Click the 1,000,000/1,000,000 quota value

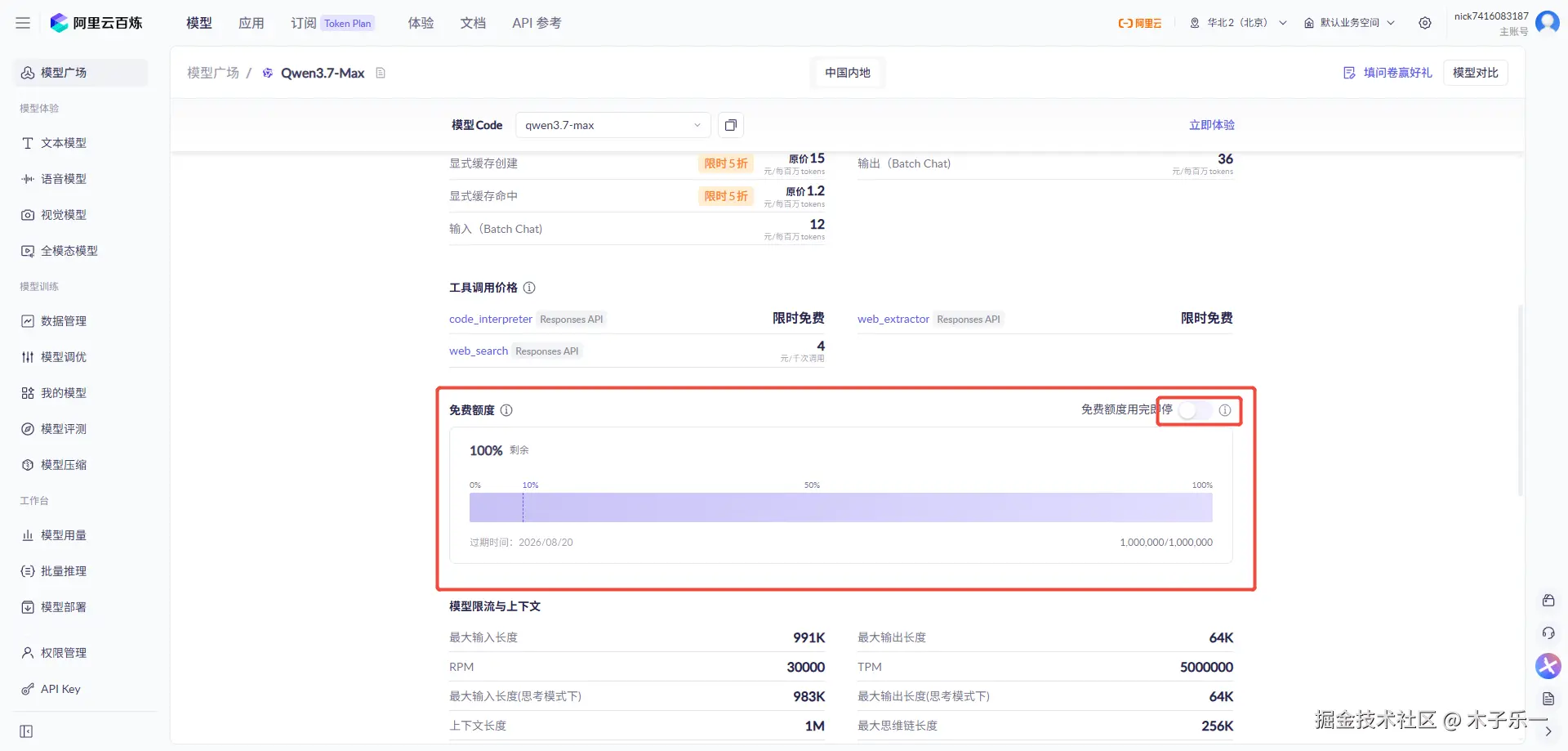click(x=1166, y=543)
